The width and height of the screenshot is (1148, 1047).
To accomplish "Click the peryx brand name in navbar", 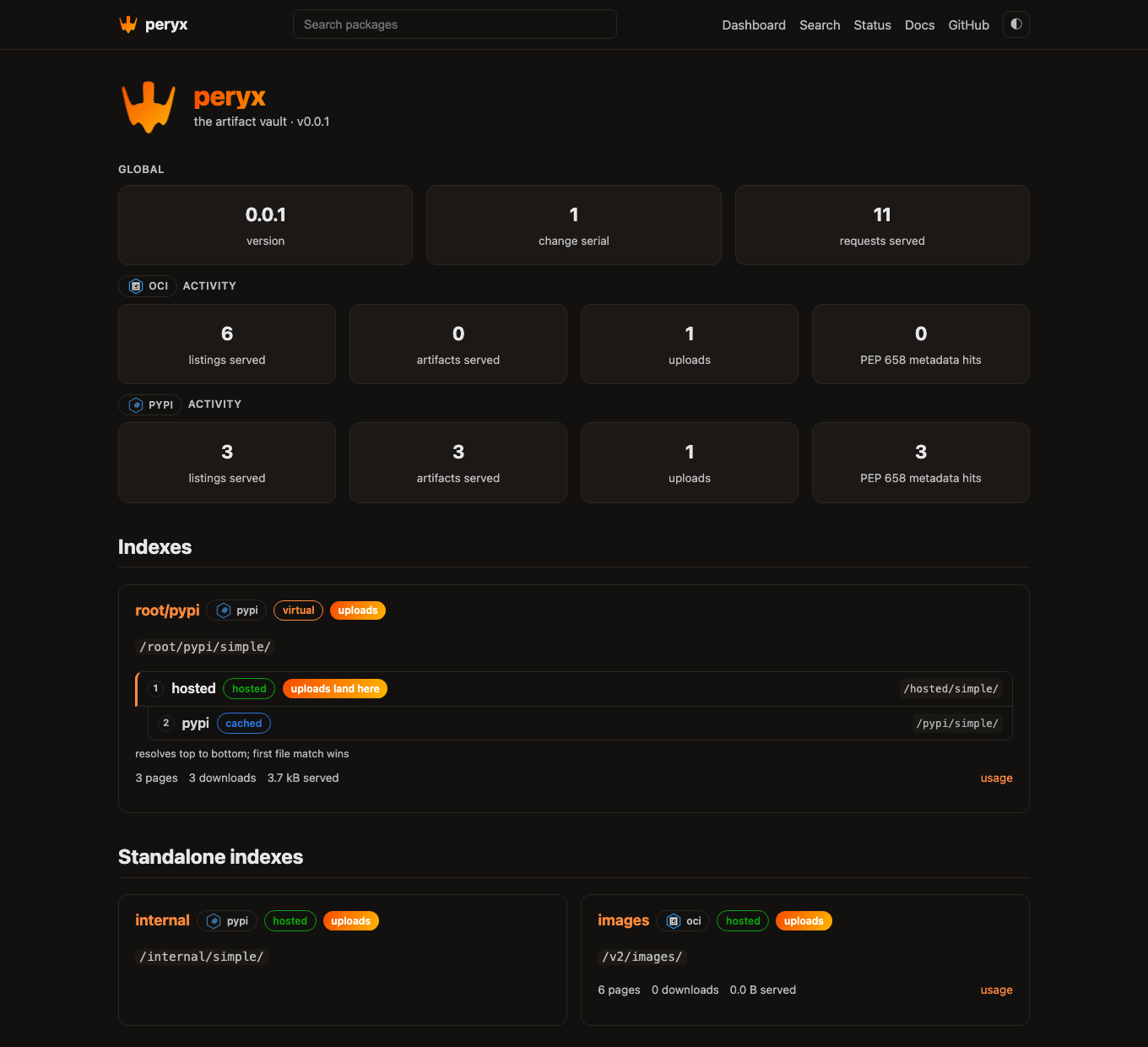I will tap(166, 24).
